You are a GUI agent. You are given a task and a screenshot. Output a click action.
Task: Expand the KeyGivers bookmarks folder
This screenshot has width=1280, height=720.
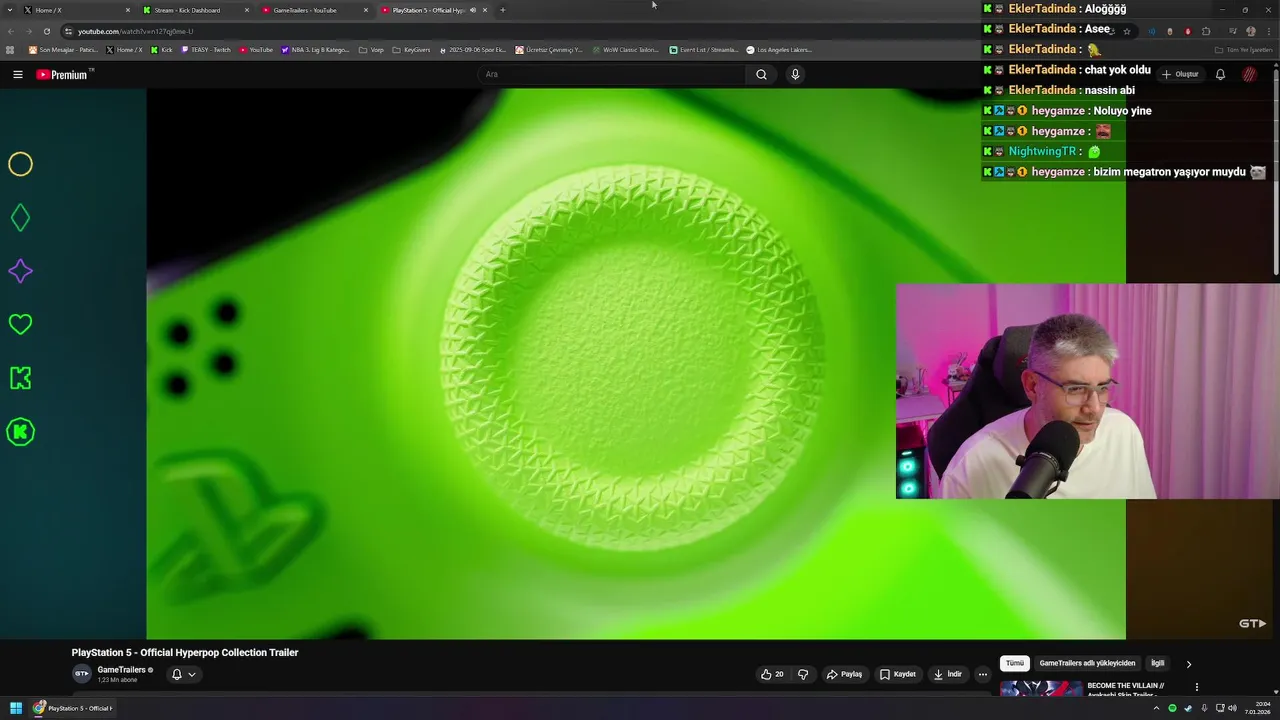[411, 50]
